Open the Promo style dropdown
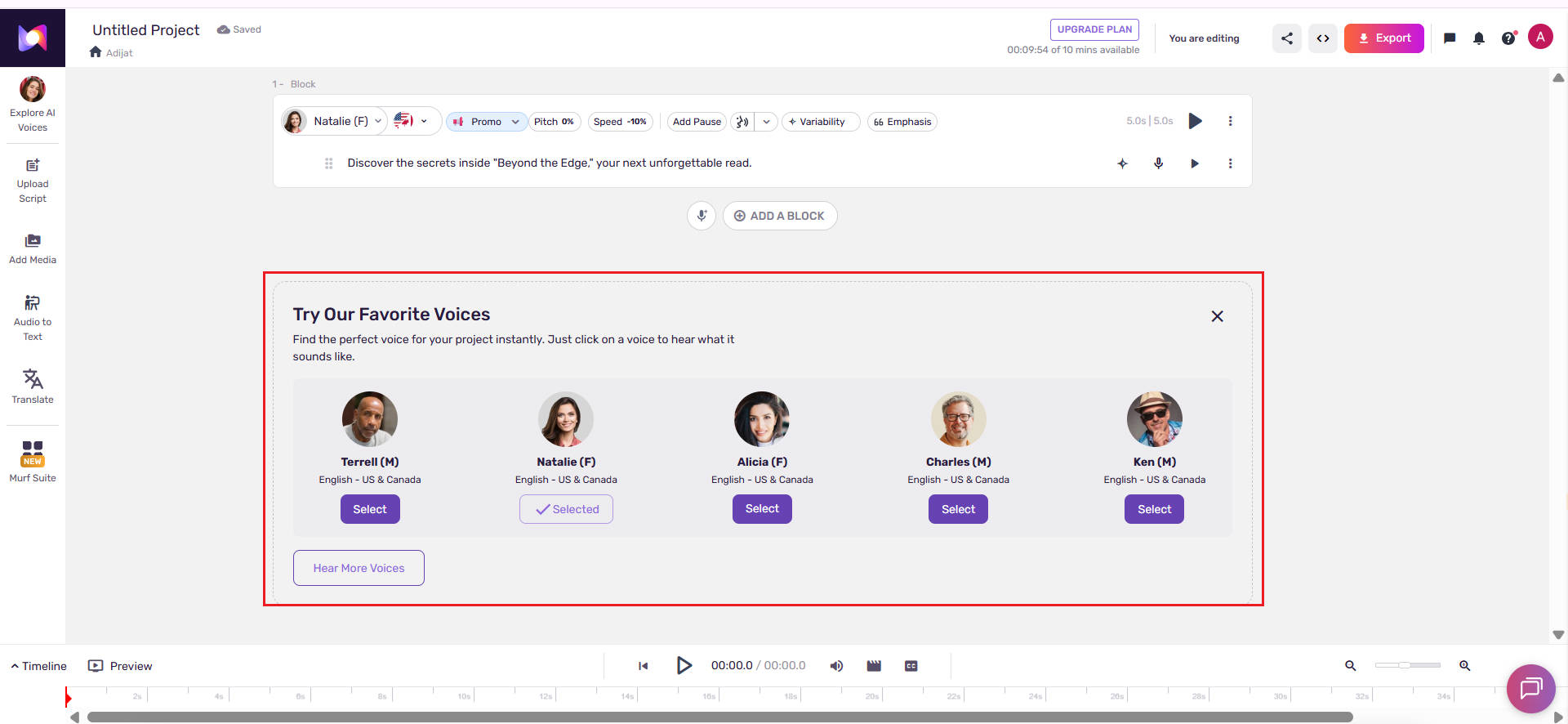Screen dimensions: 1568x724 coord(487,122)
